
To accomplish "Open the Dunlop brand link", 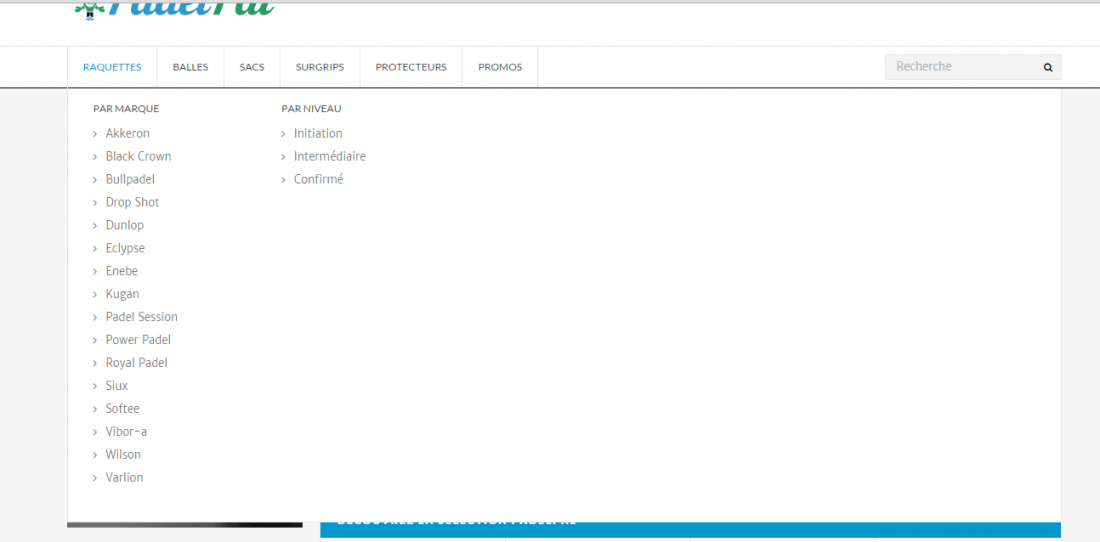I will click(125, 225).
